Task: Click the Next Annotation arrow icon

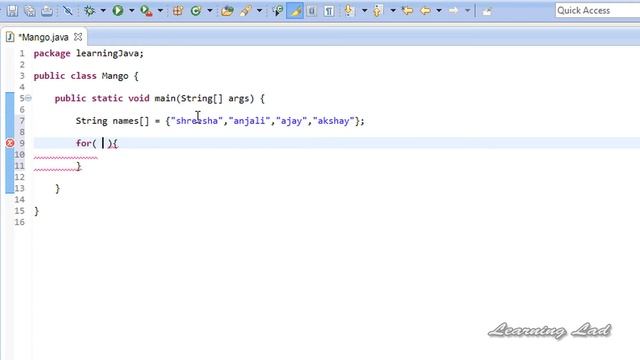Action: (349, 11)
